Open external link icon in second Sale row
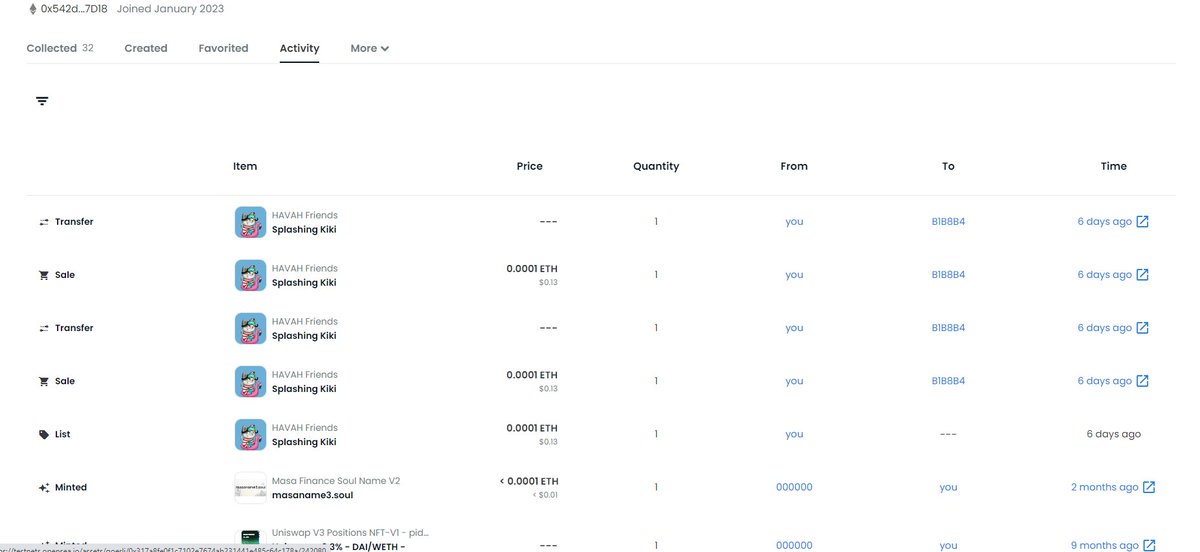 (1143, 380)
